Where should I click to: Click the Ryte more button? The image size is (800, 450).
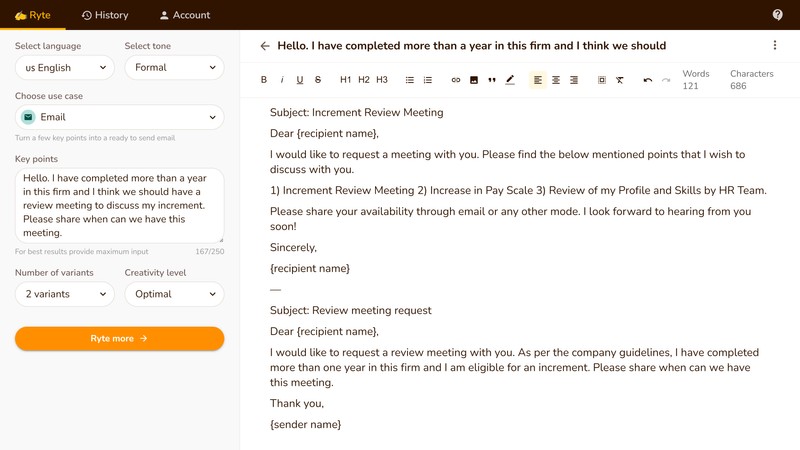coord(119,339)
